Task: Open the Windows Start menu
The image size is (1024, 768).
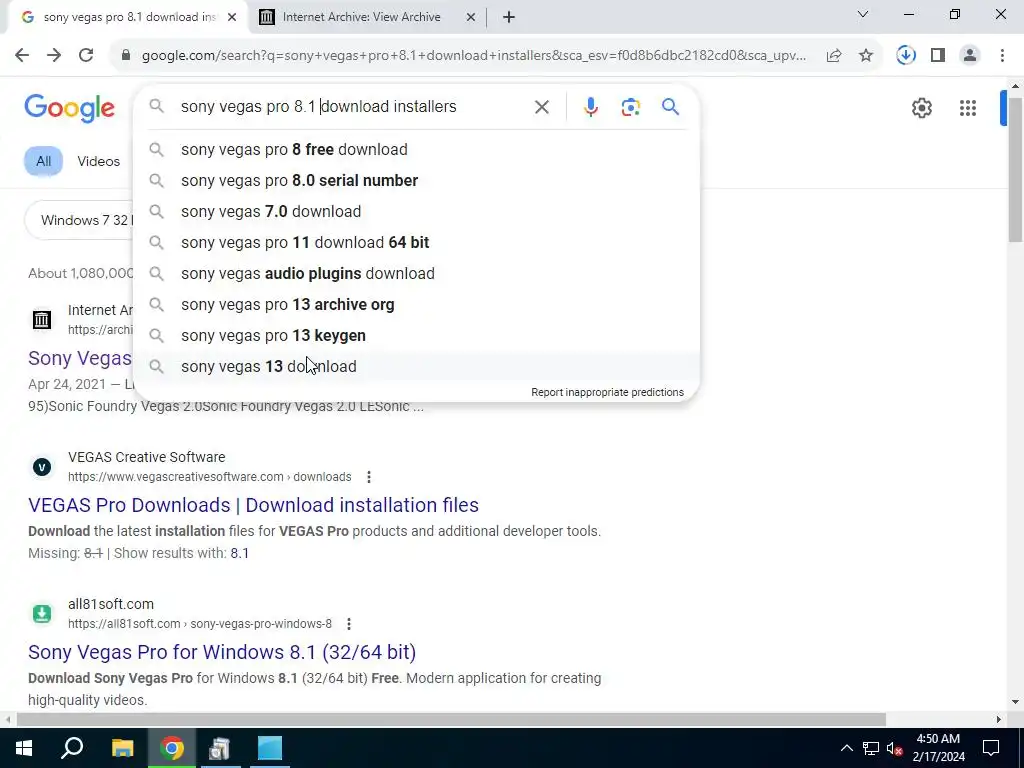Action: pos(24,748)
